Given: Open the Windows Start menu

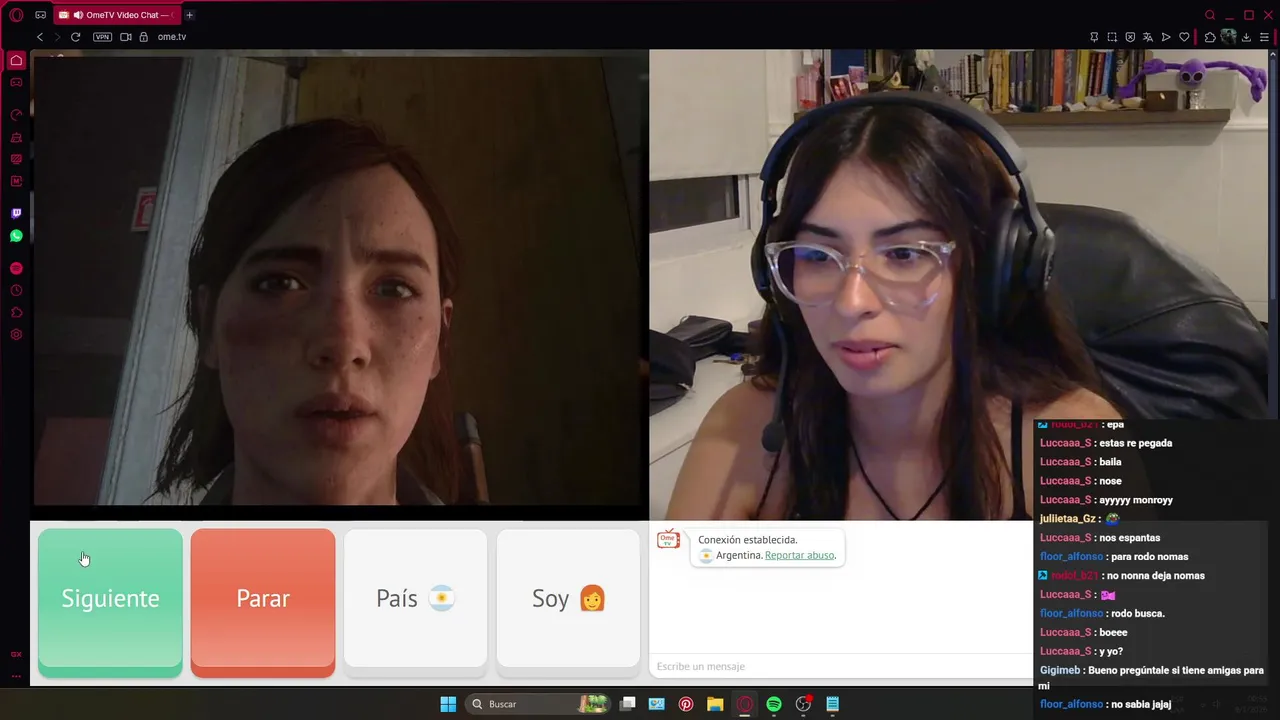Looking at the screenshot, I should tap(448, 704).
